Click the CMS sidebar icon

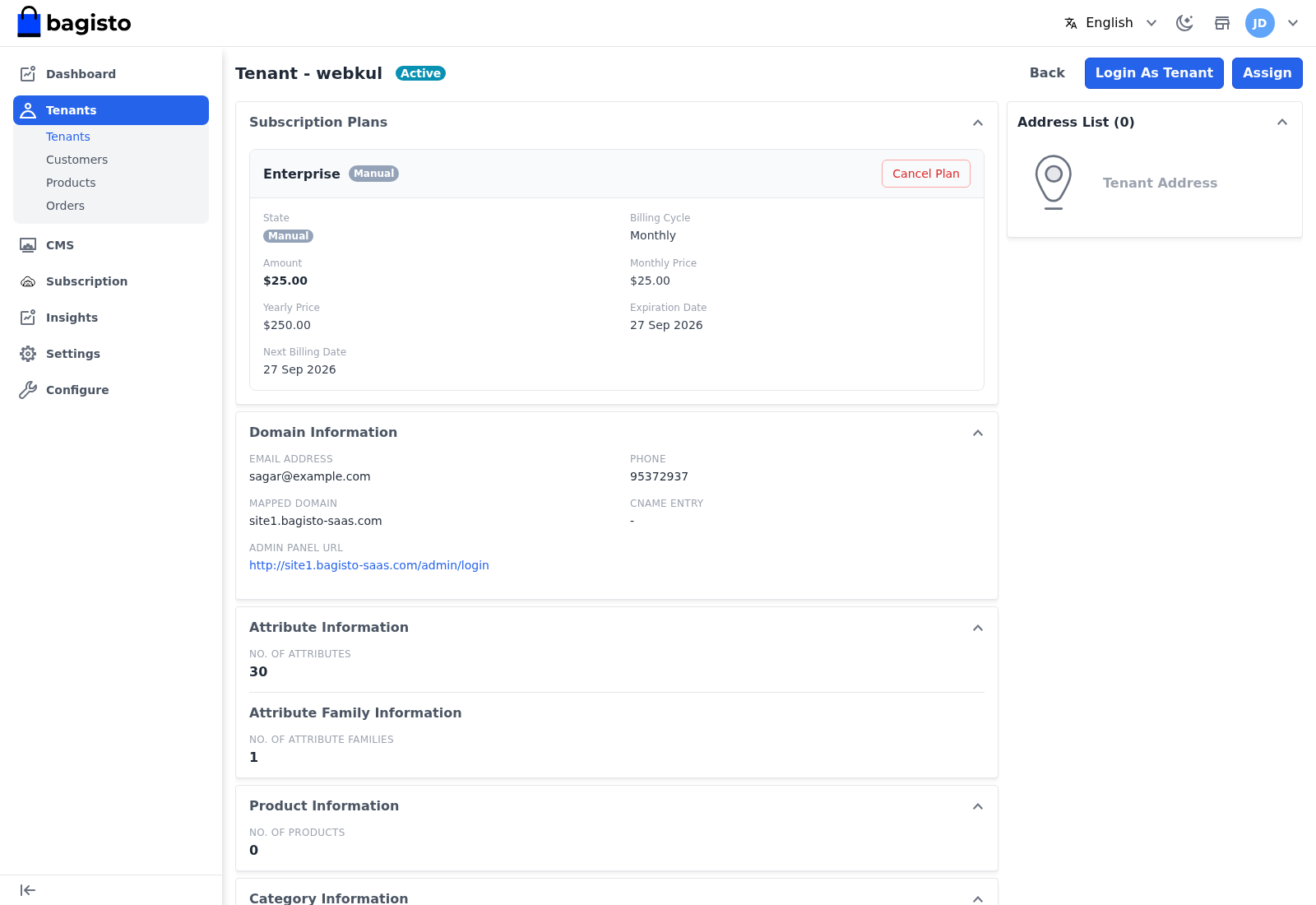click(28, 245)
